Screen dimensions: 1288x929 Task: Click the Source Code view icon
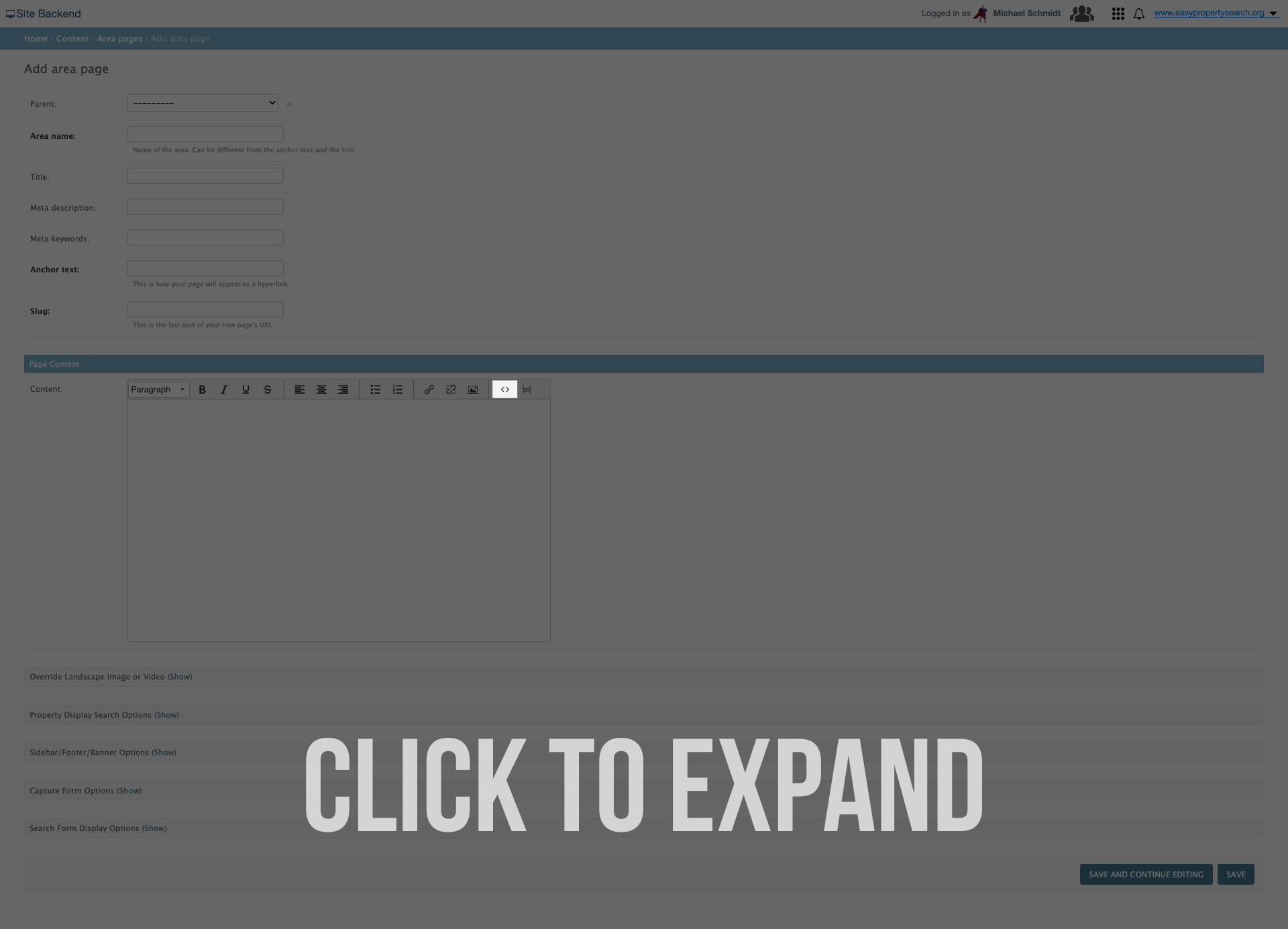[504, 389]
